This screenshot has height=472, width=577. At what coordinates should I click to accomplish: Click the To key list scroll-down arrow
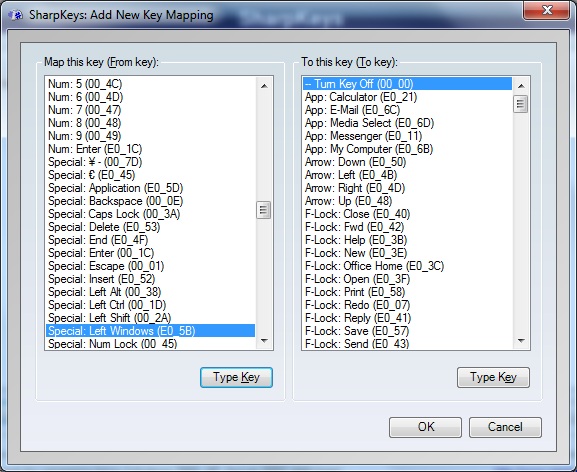(x=521, y=341)
